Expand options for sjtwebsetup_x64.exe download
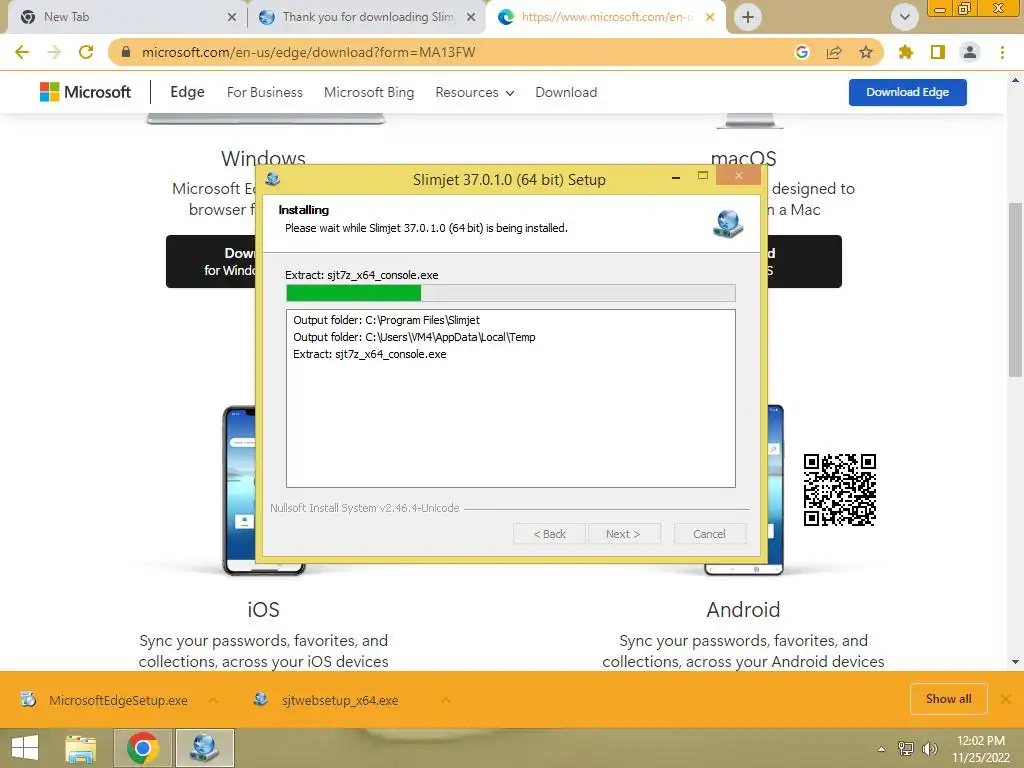 [x=445, y=700]
